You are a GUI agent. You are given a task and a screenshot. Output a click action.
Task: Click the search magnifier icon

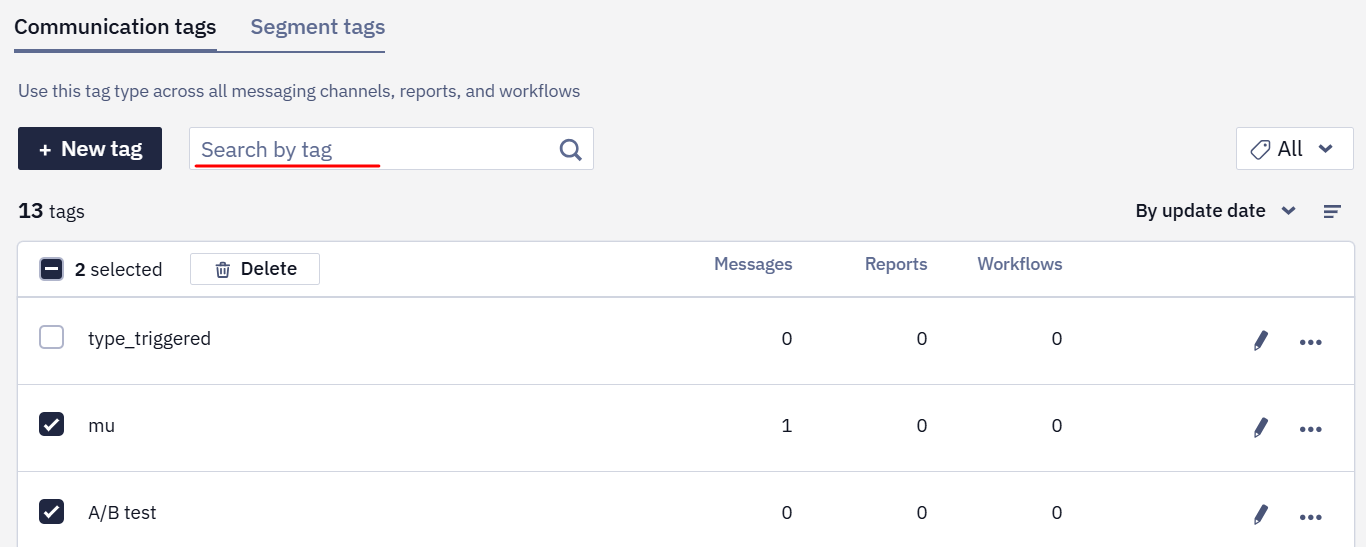tap(570, 149)
